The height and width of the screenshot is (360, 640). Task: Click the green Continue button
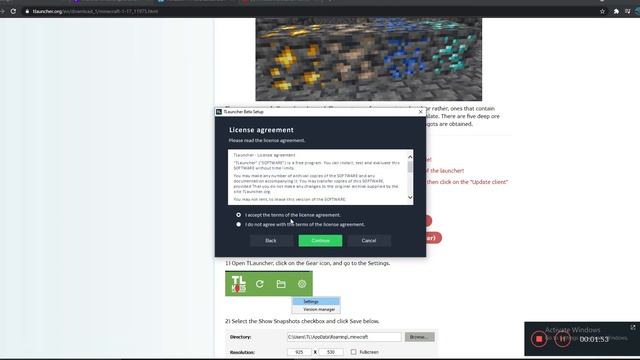click(x=320, y=240)
